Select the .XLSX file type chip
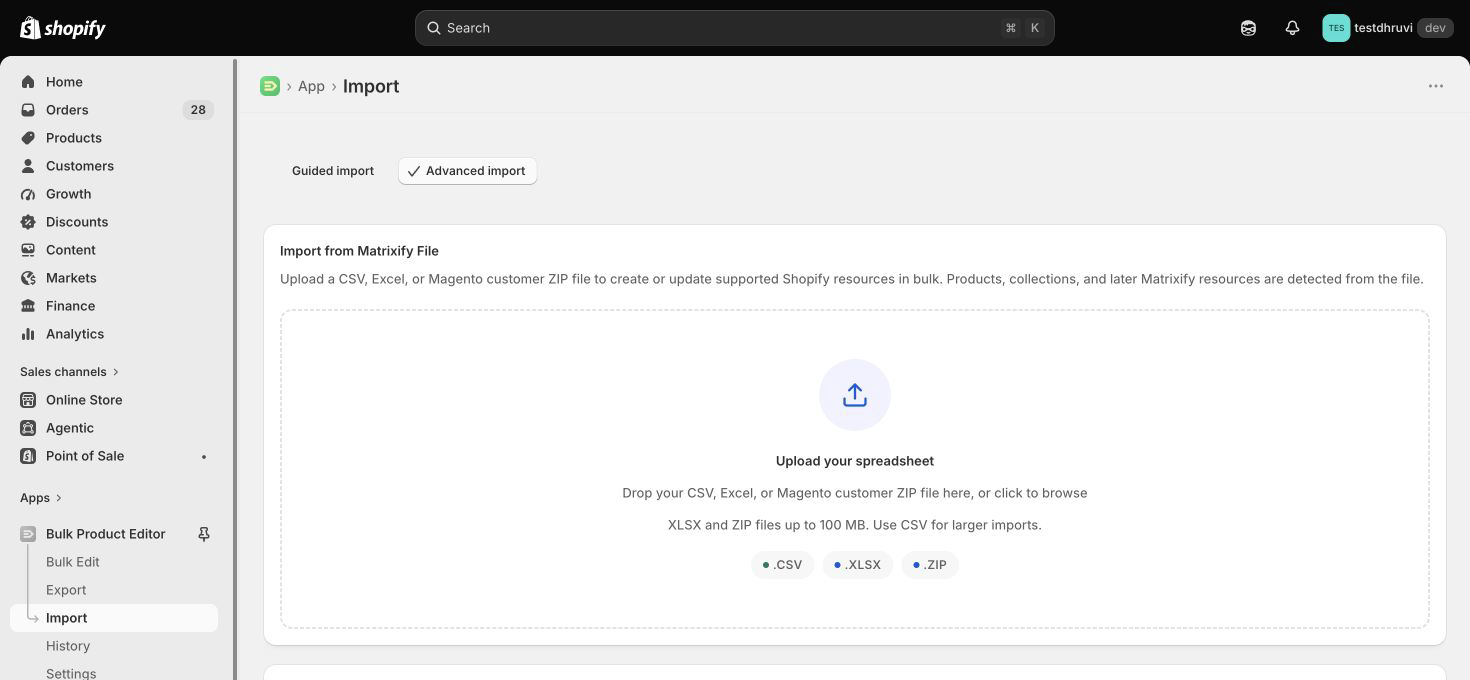 pos(858,565)
